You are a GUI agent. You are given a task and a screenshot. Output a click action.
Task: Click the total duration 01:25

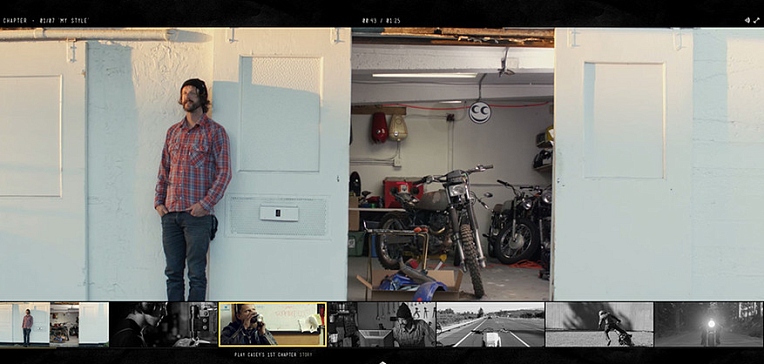(x=394, y=21)
